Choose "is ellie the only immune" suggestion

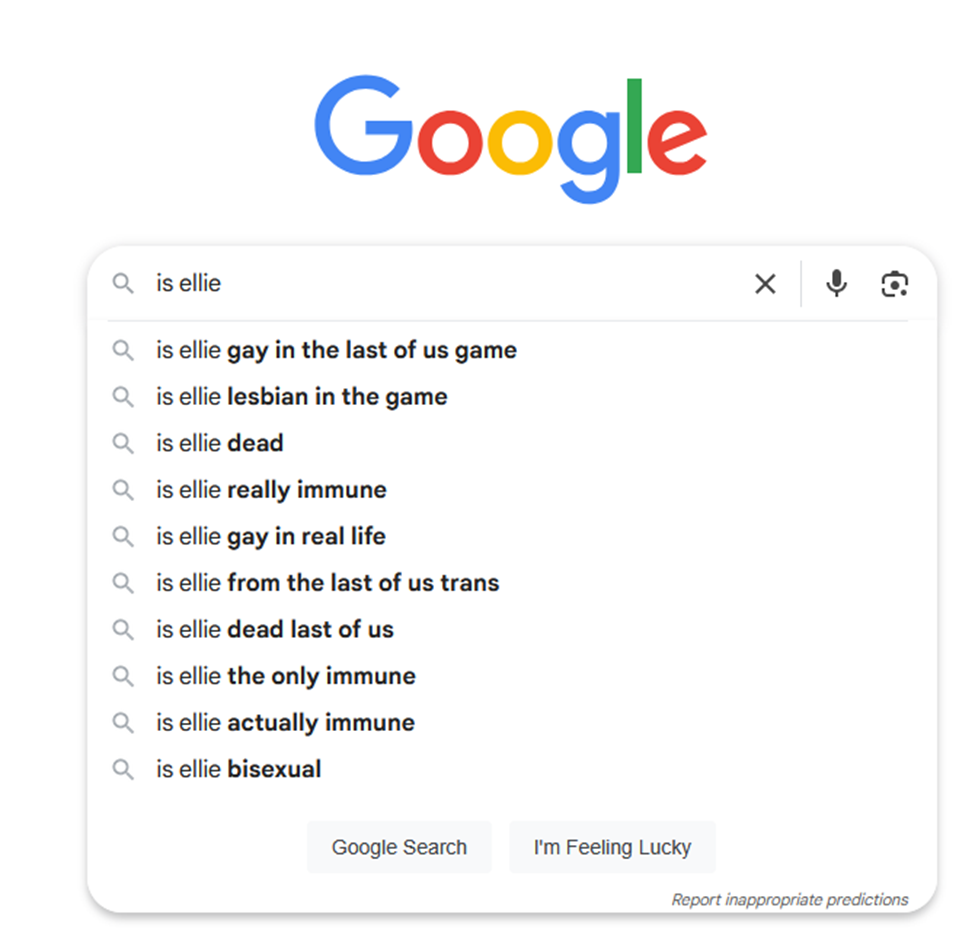pos(285,676)
